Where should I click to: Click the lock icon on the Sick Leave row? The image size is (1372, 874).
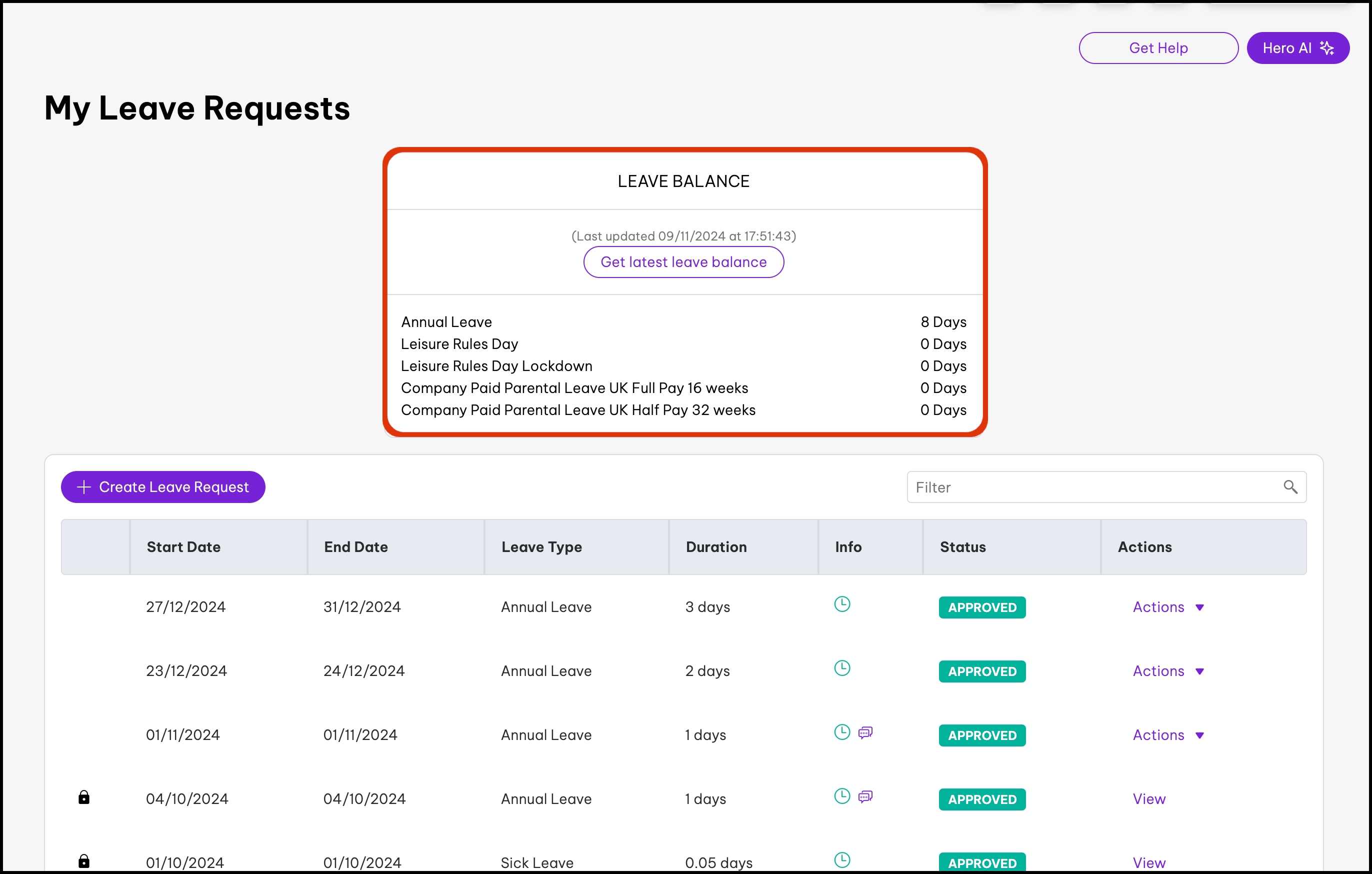pyautogui.click(x=84, y=861)
